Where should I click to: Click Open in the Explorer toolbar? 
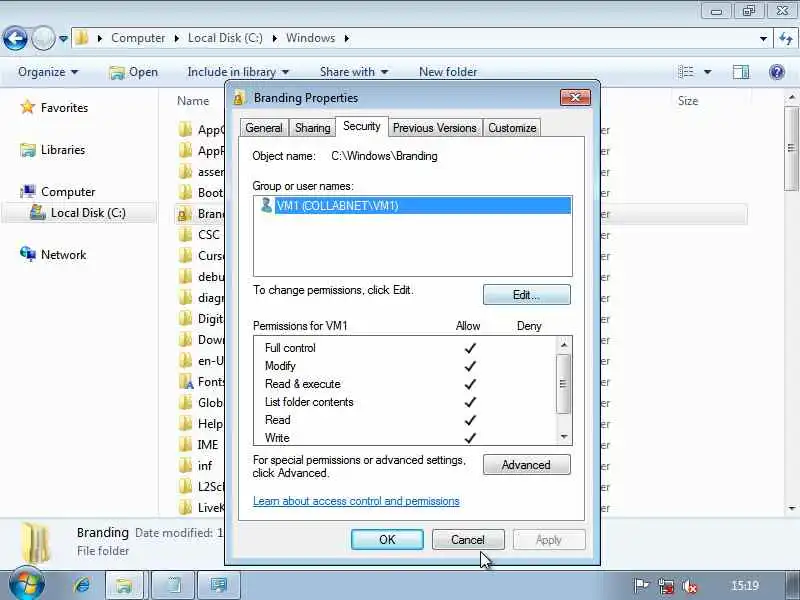click(134, 72)
